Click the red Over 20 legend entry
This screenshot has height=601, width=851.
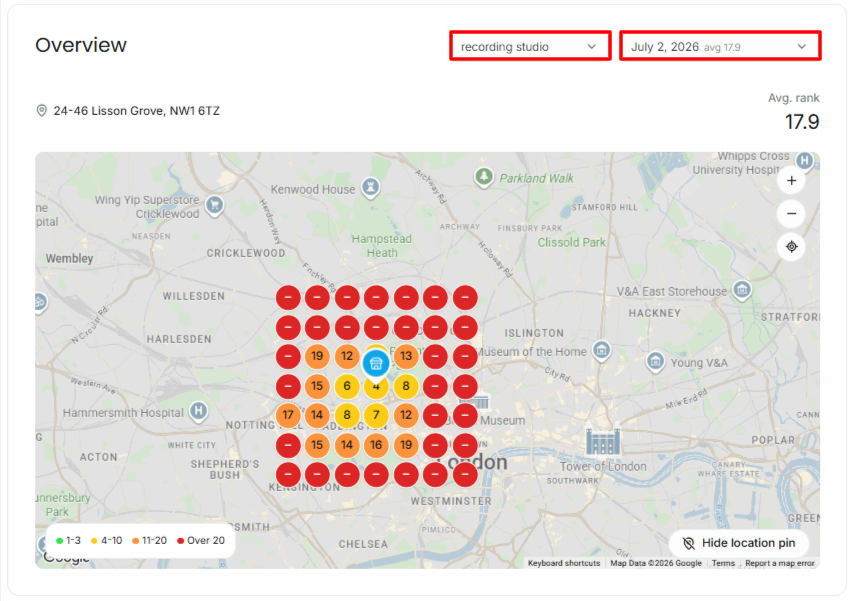coord(201,541)
